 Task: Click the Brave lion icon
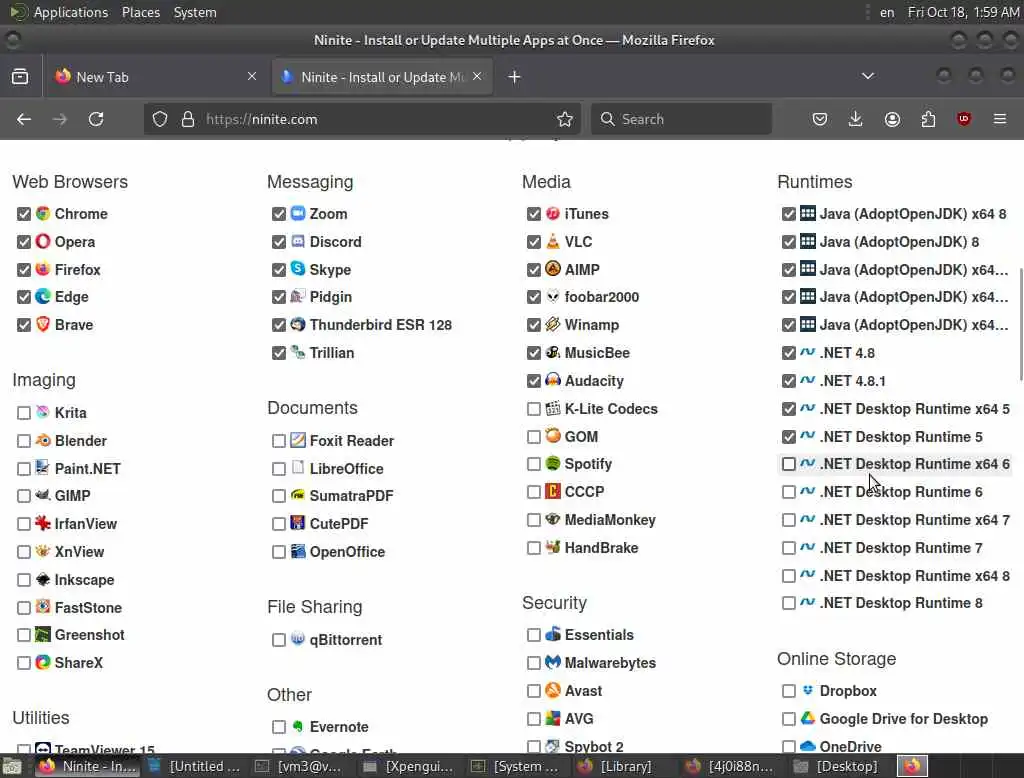click(43, 324)
